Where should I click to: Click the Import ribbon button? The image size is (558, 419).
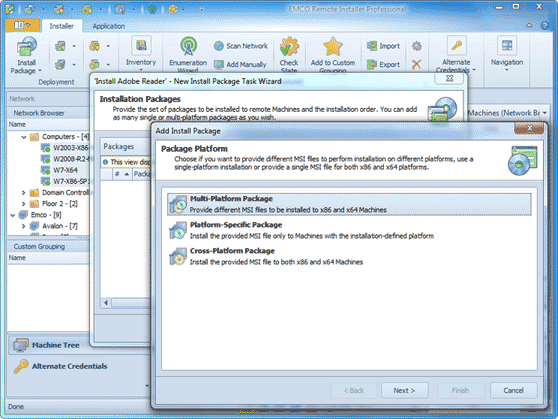[x=383, y=46]
